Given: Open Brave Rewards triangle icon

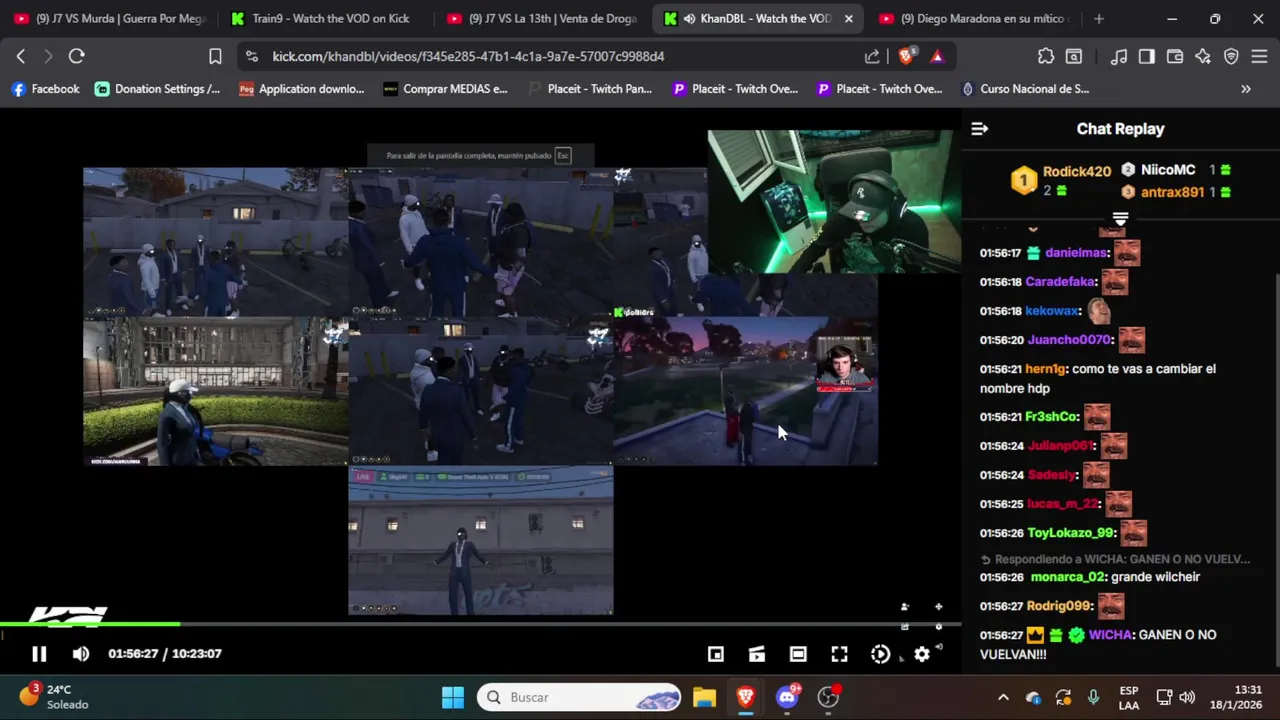Looking at the screenshot, I should 937,56.
